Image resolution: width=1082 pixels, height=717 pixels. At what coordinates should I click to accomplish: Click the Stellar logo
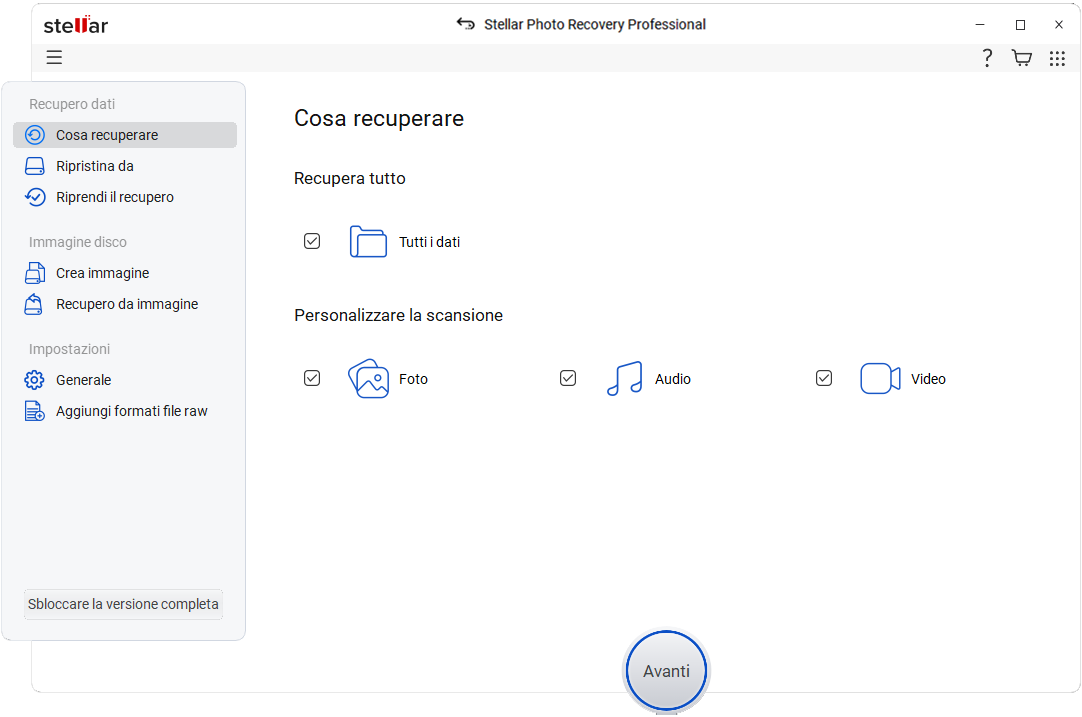click(x=76, y=25)
